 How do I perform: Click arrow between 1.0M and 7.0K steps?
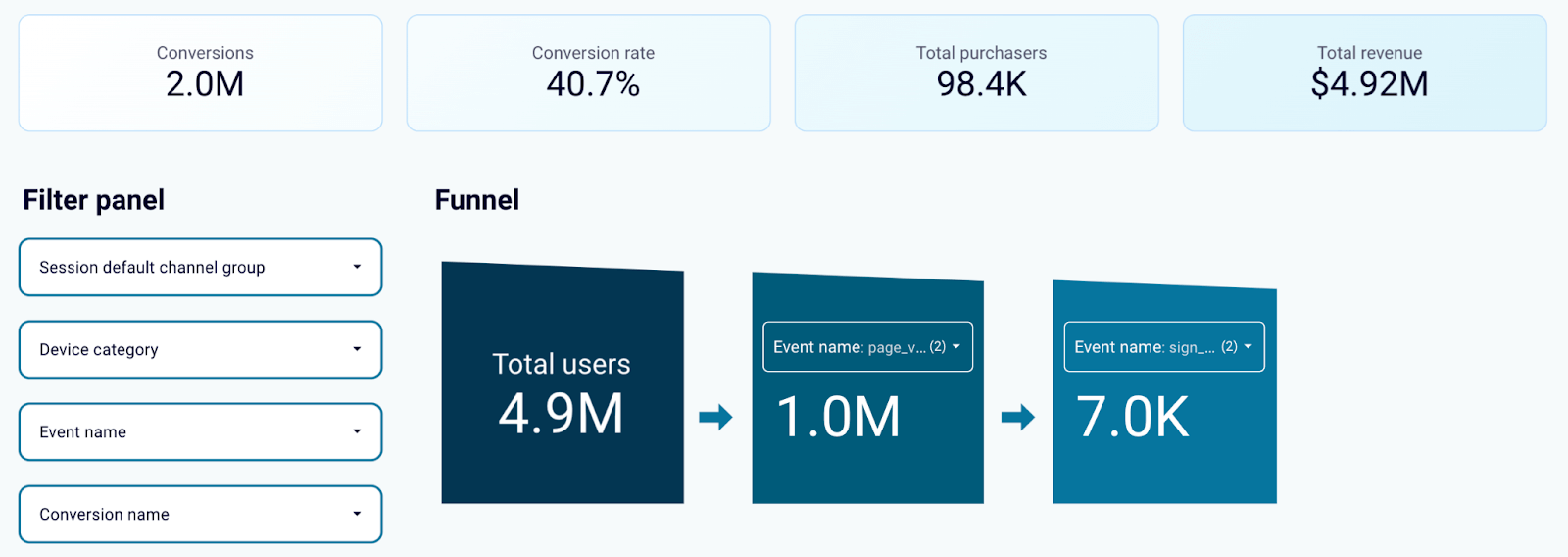point(1018,417)
